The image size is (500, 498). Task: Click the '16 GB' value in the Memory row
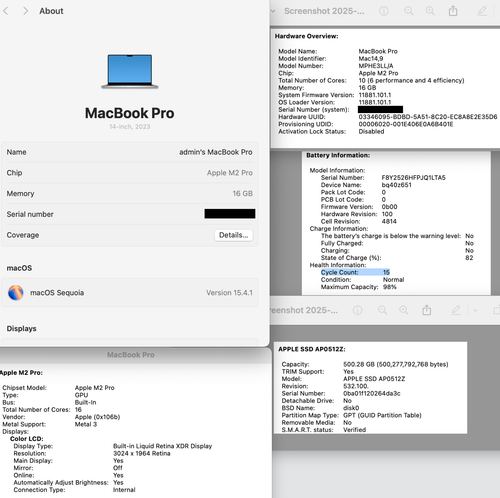click(243, 193)
